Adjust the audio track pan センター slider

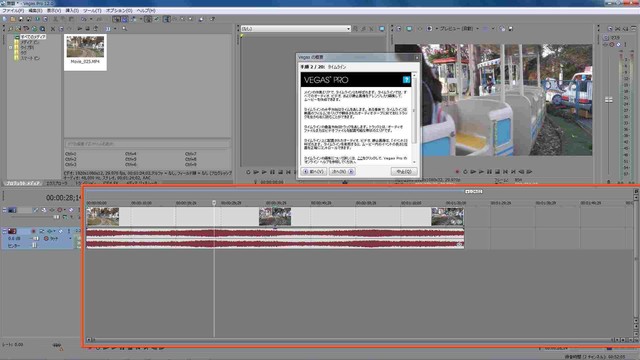(34, 245)
